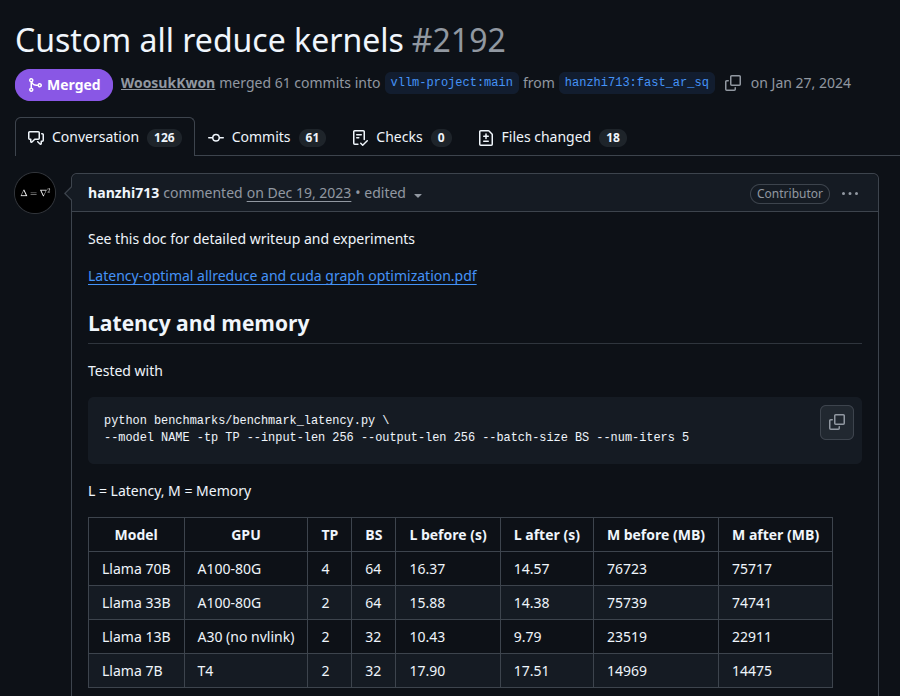Open Latency-optimal allreduce PDF link
This screenshot has width=900, height=696.
[282, 276]
